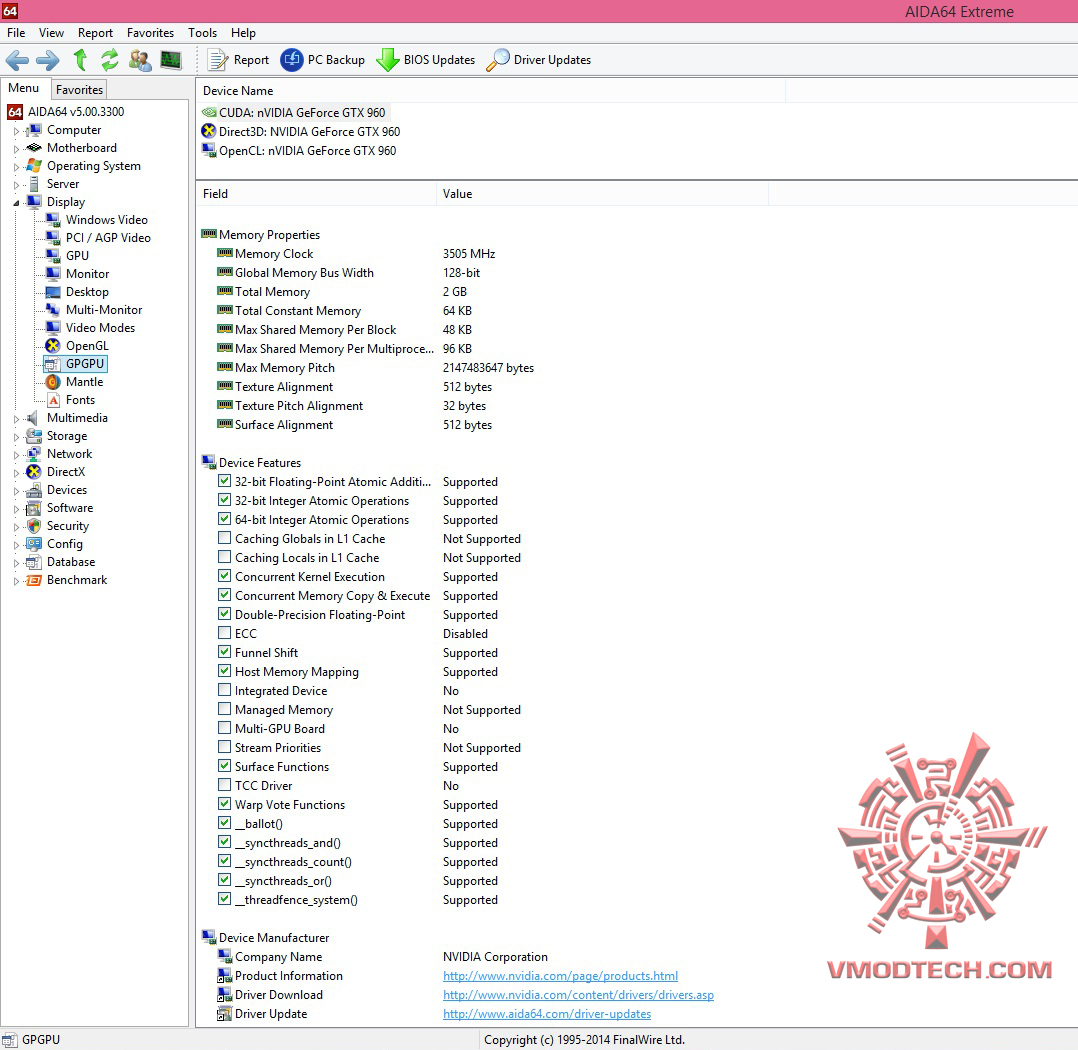This screenshot has width=1078, height=1050.
Task: Open the Tools menu
Action: click(202, 33)
